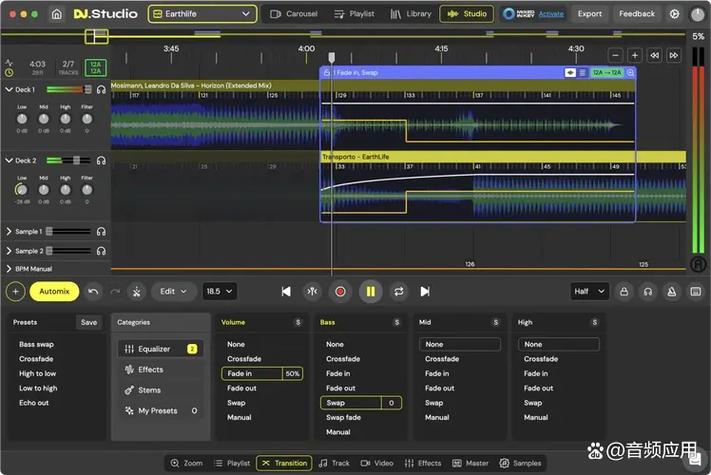Image resolution: width=711 pixels, height=475 pixels.
Task: Click the Activate link
Action: [x=551, y=14]
